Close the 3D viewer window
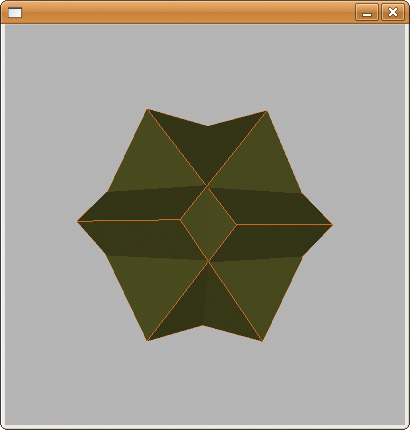This screenshot has height=430, width=410. coord(393,13)
